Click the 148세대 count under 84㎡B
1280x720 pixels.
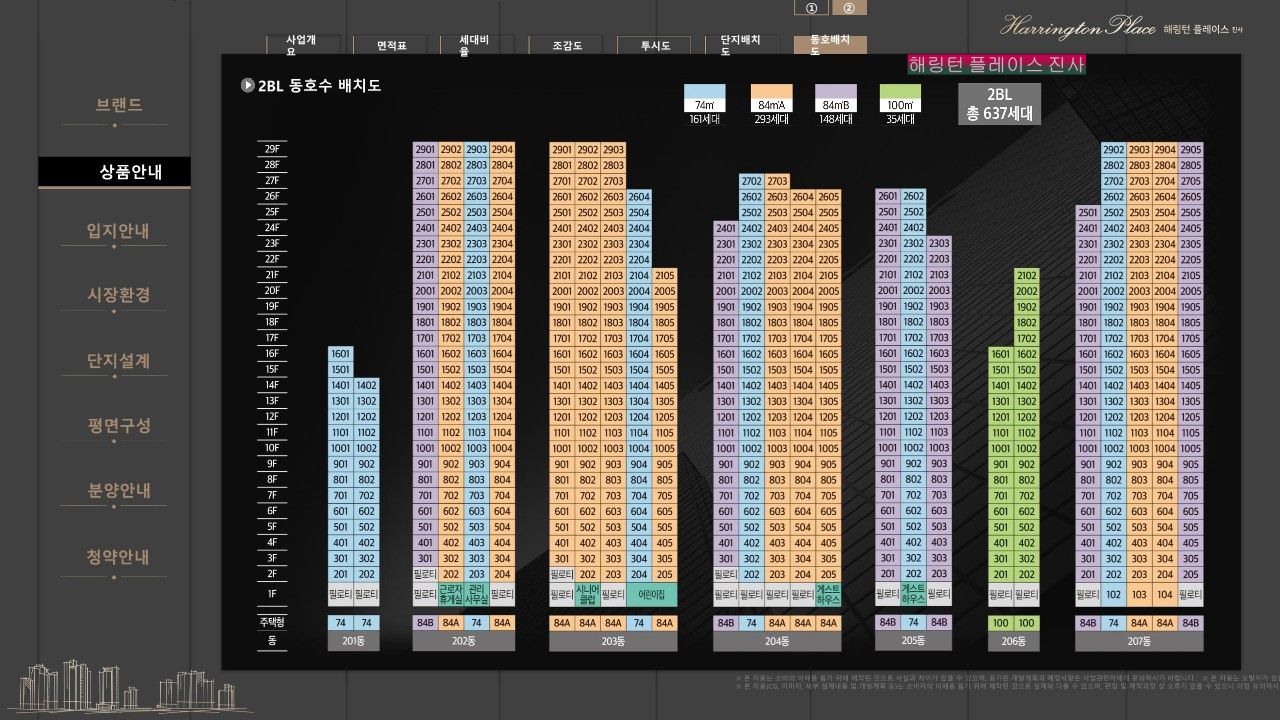(x=836, y=119)
